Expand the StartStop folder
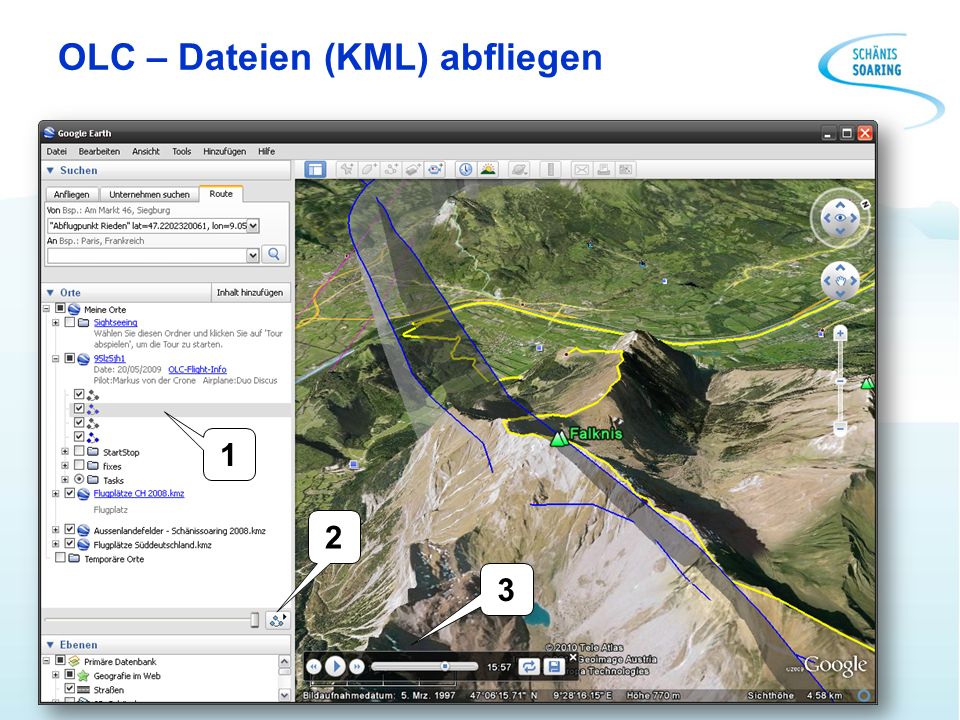 tap(65, 451)
